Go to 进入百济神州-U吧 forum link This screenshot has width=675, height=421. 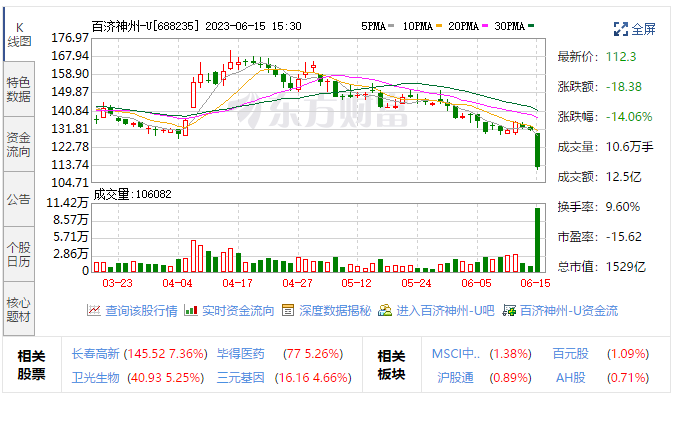(x=445, y=310)
